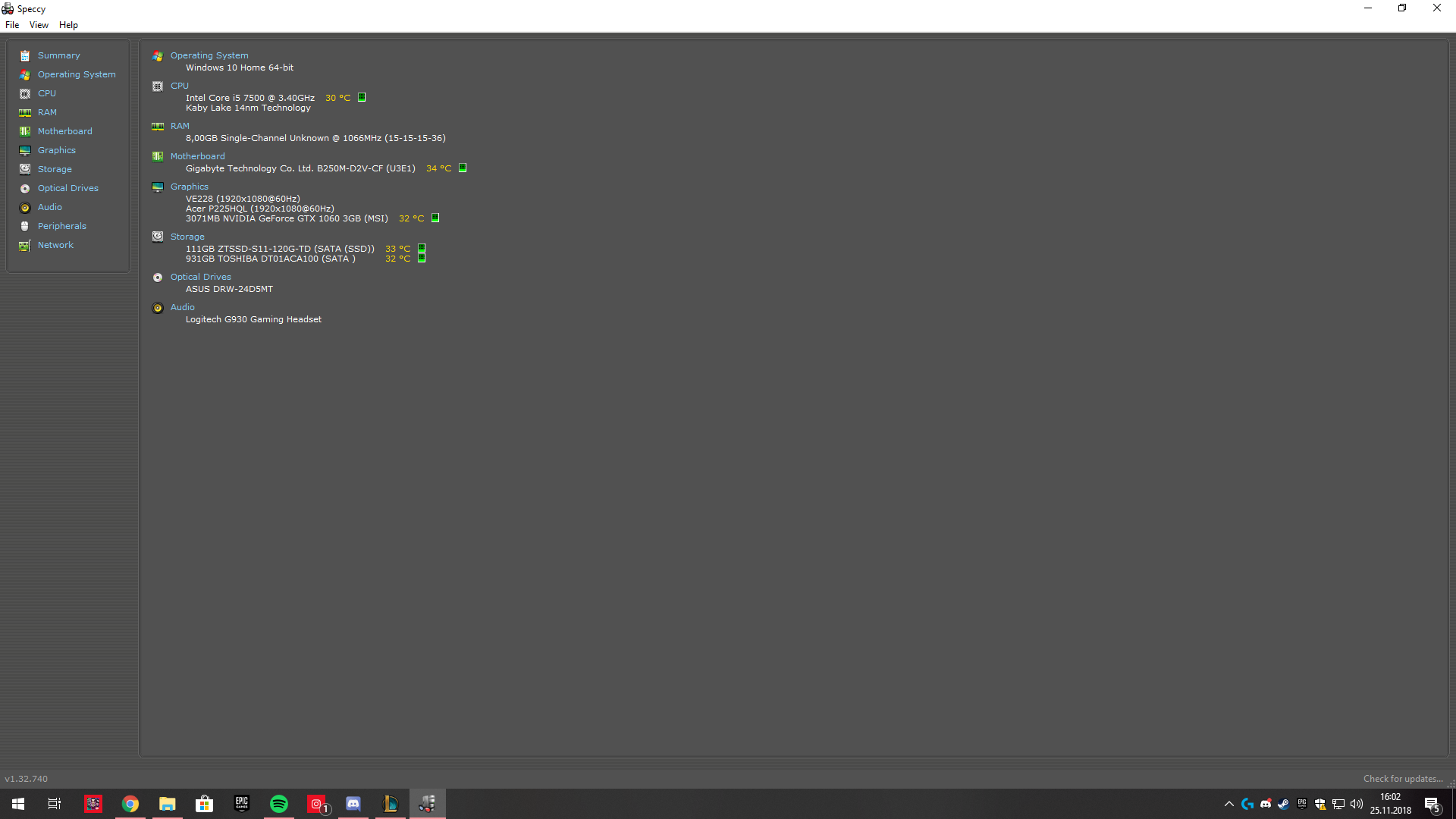The image size is (1456, 819).
Task: Click the CPU temperature indicator square
Action: (x=362, y=97)
